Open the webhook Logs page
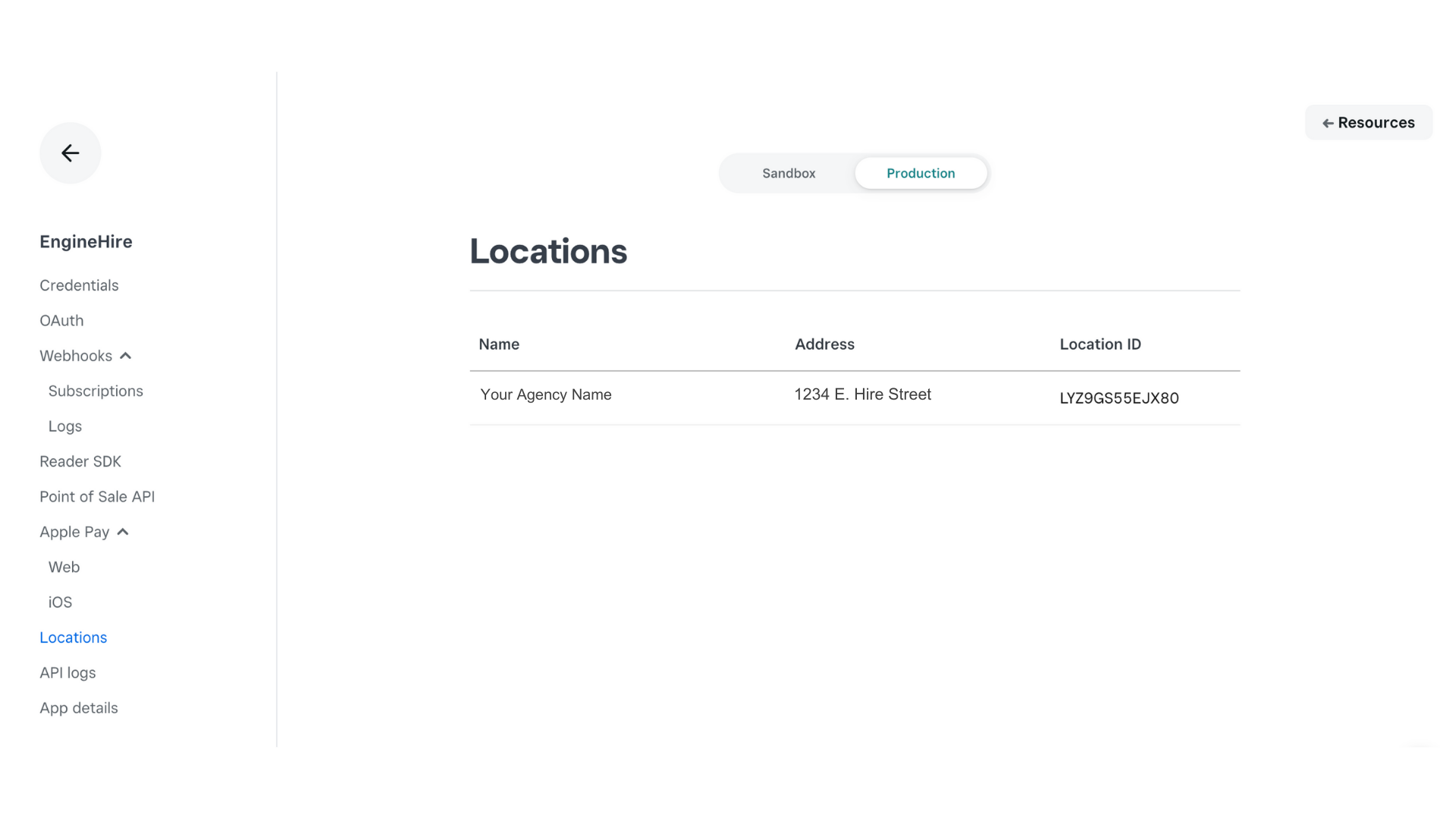The width and height of the screenshot is (1456, 819). tap(64, 425)
